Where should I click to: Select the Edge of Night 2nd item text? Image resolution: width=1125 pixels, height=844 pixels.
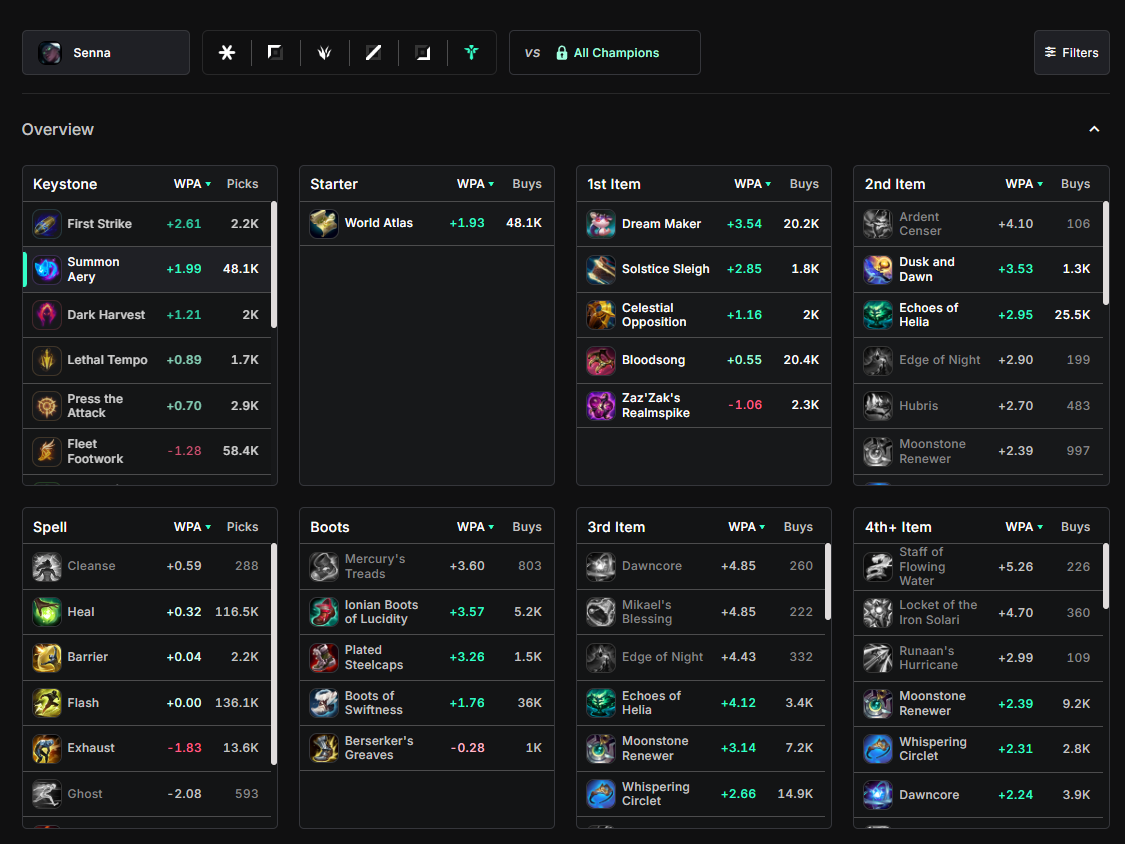(x=939, y=360)
